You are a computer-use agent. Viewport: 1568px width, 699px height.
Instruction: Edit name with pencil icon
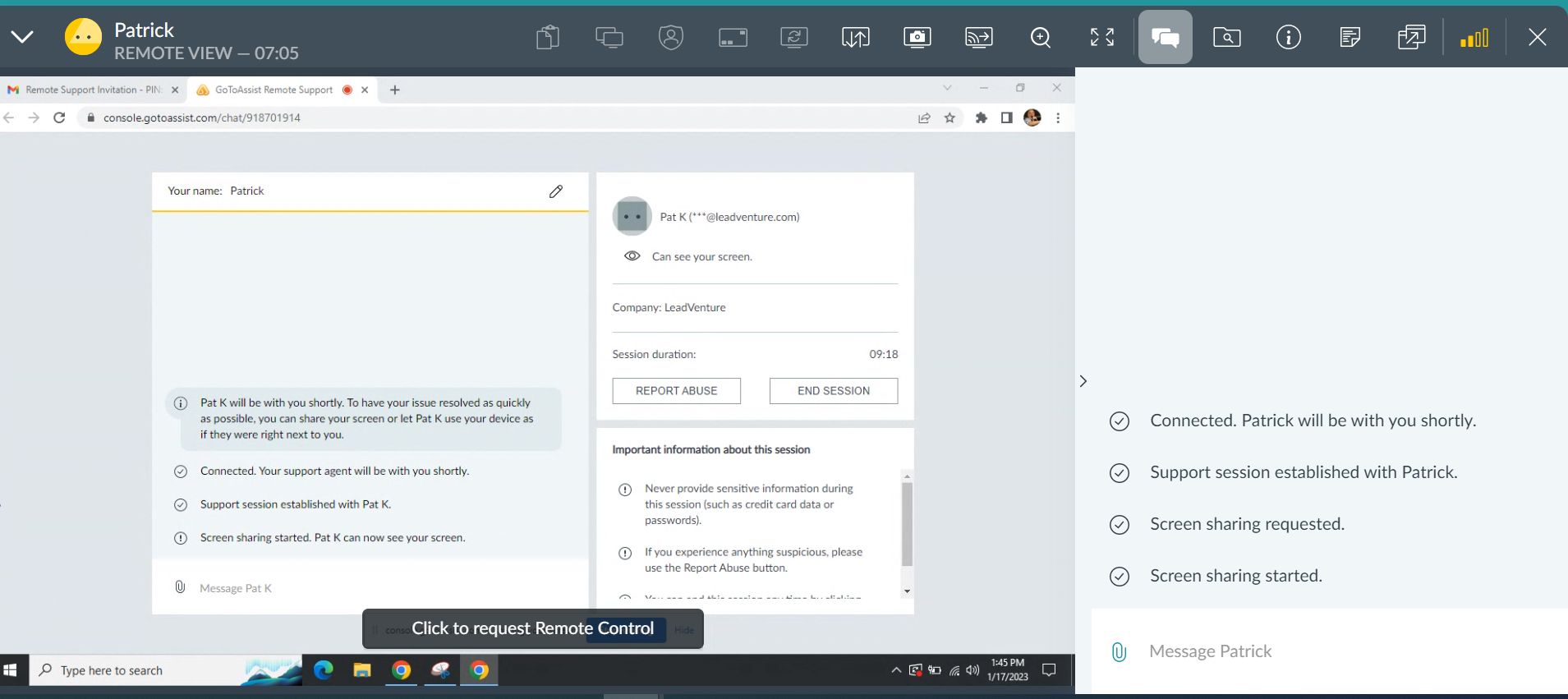556,191
